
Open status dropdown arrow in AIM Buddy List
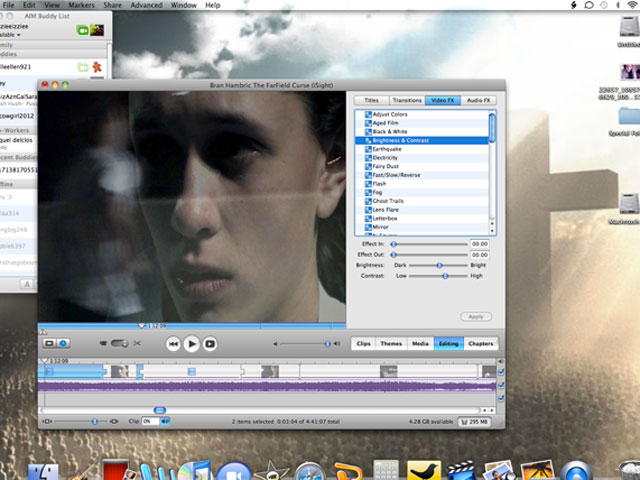click(x=18, y=35)
